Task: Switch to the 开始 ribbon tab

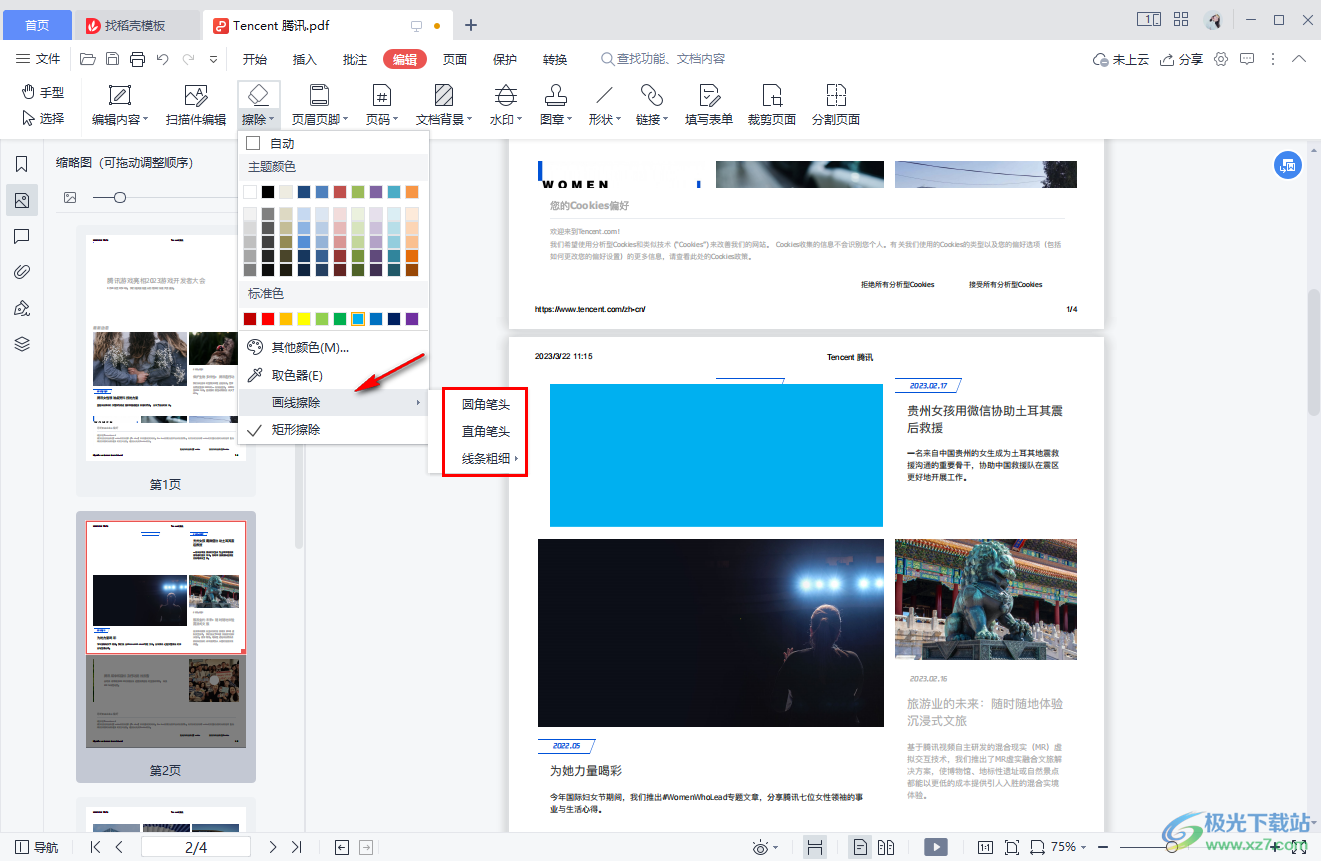Action: pos(255,59)
